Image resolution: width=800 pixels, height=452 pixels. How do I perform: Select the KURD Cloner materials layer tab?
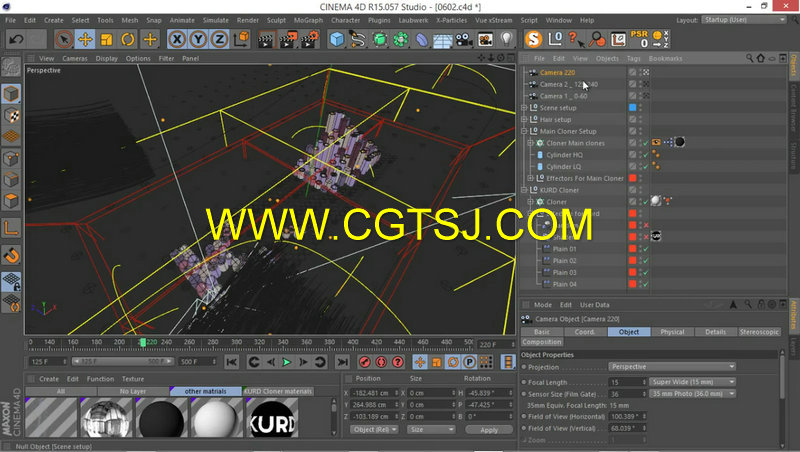pyautogui.click(x=278, y=391)
